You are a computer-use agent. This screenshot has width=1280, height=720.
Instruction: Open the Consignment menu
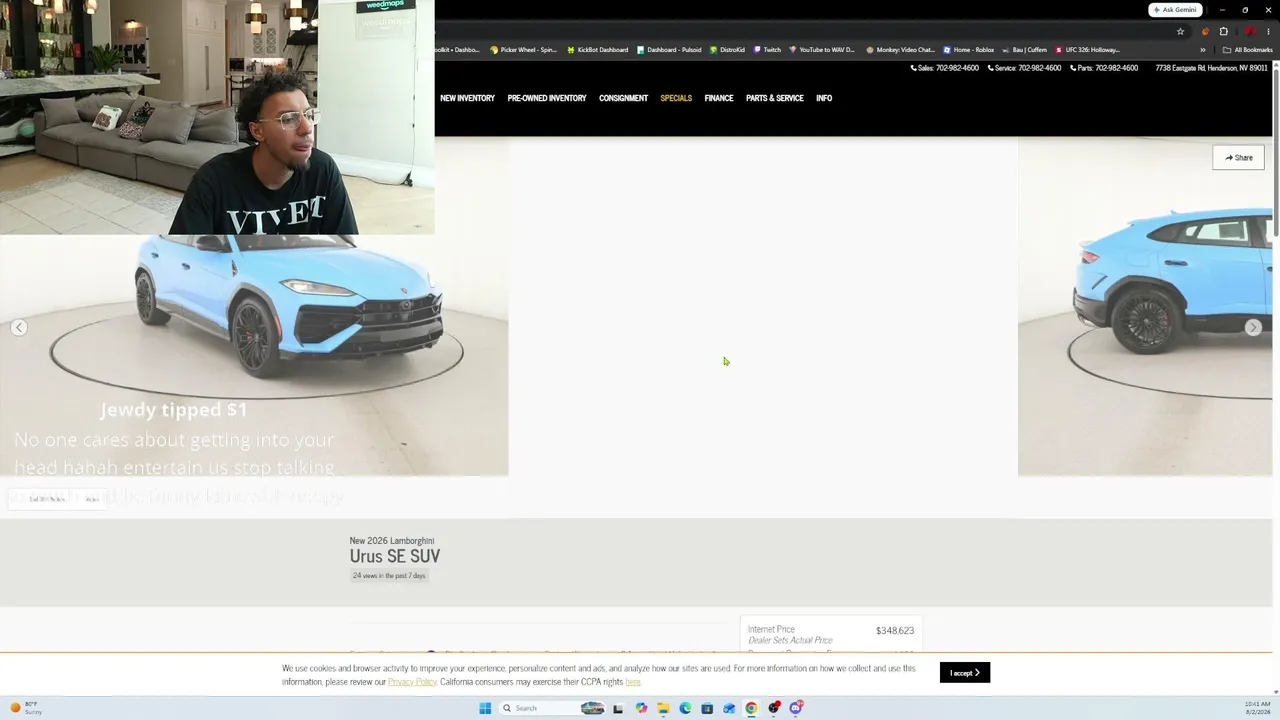tap(624, 98)
